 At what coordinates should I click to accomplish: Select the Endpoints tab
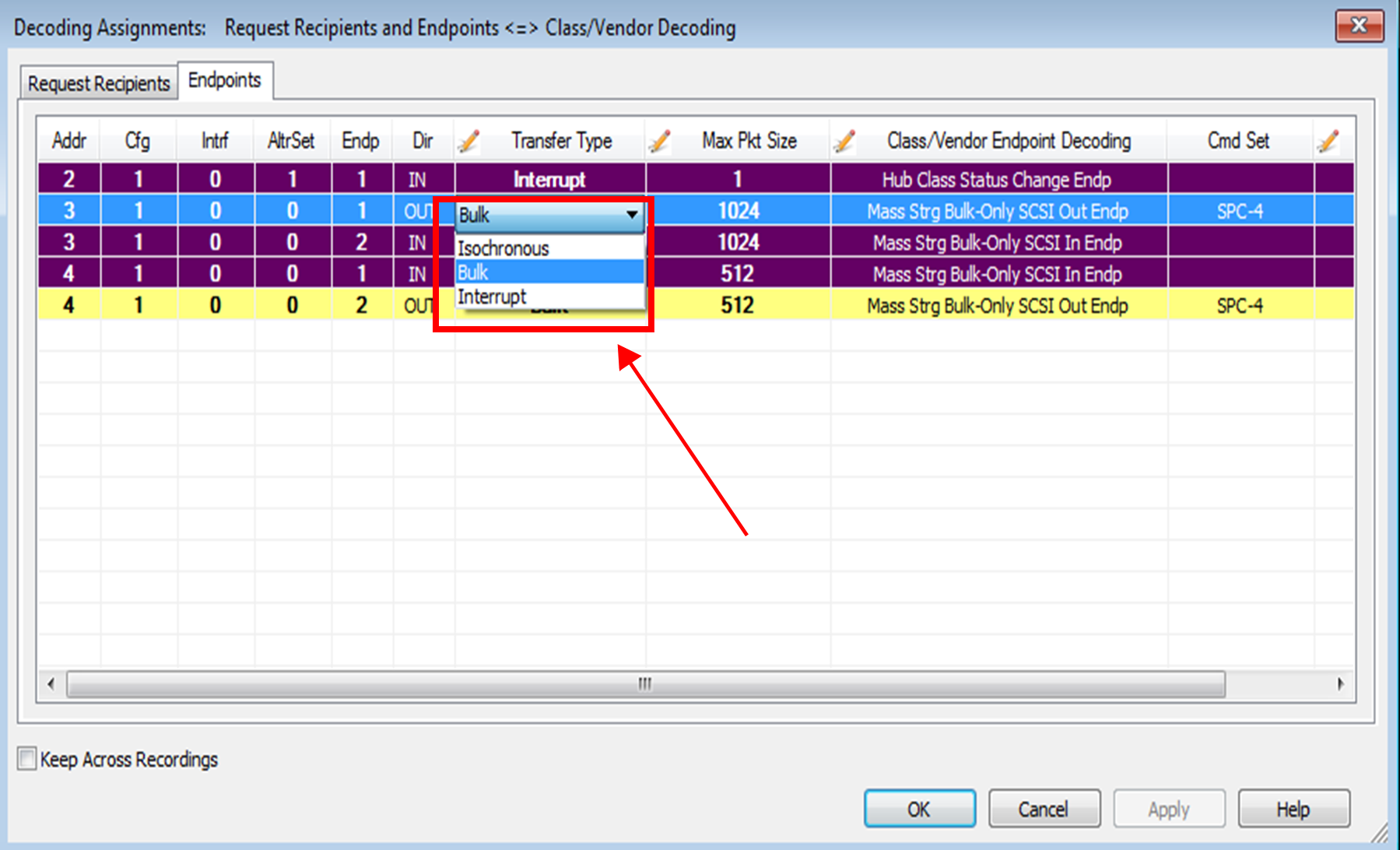coord(225,80)
